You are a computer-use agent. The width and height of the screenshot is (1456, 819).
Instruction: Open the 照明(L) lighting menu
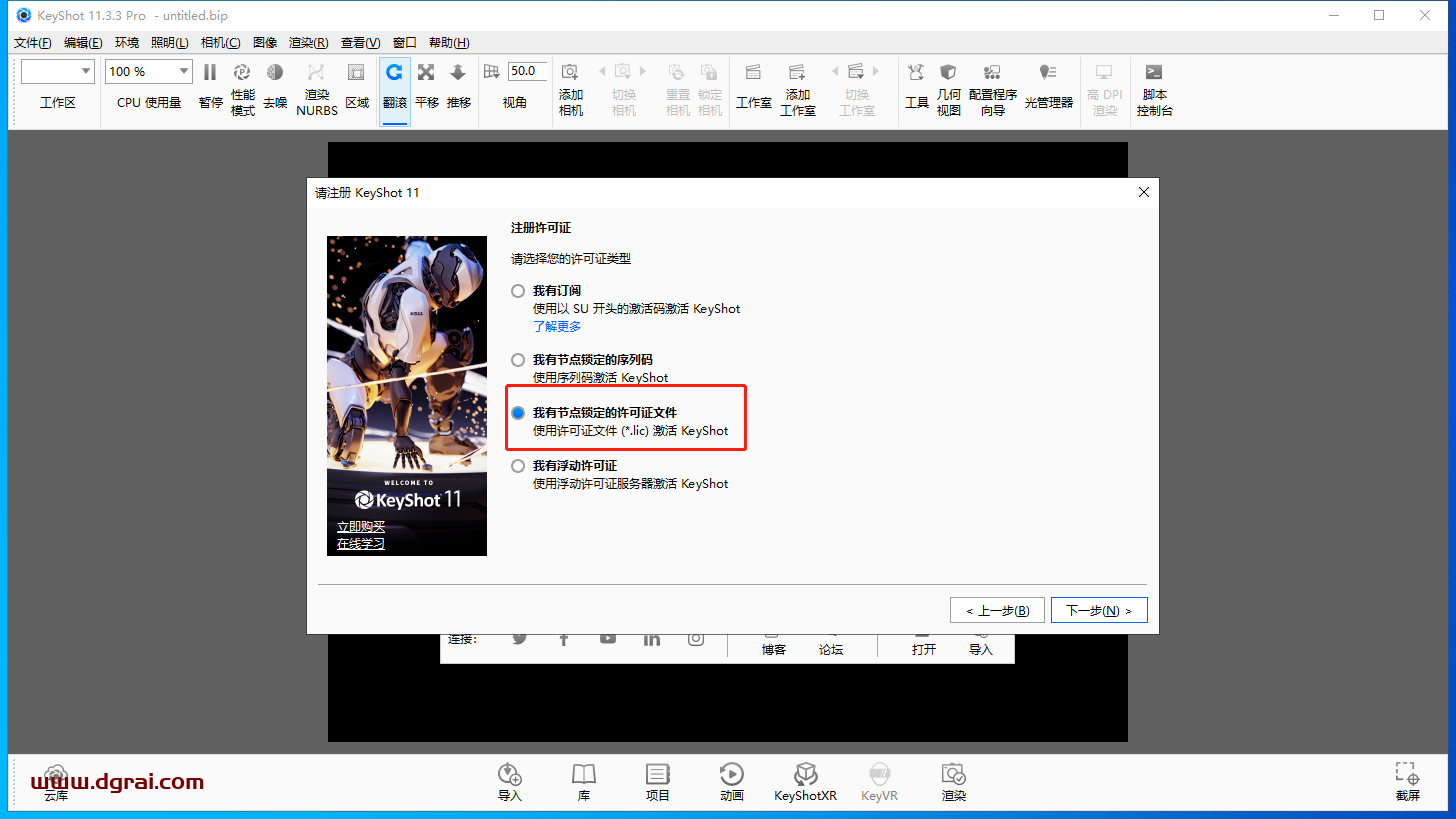pos(170,43)
